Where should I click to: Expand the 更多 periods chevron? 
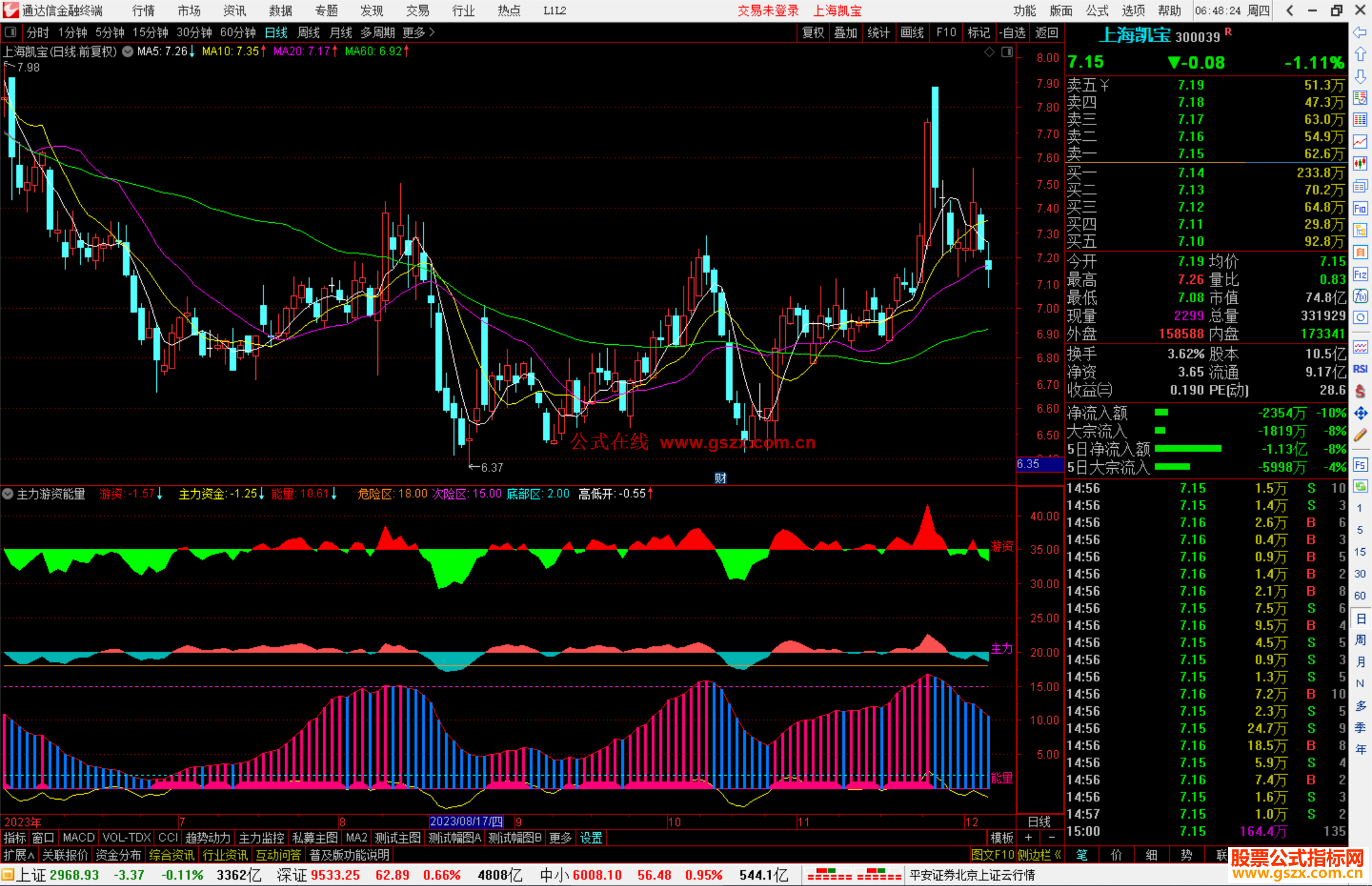(x=431, y=32)
